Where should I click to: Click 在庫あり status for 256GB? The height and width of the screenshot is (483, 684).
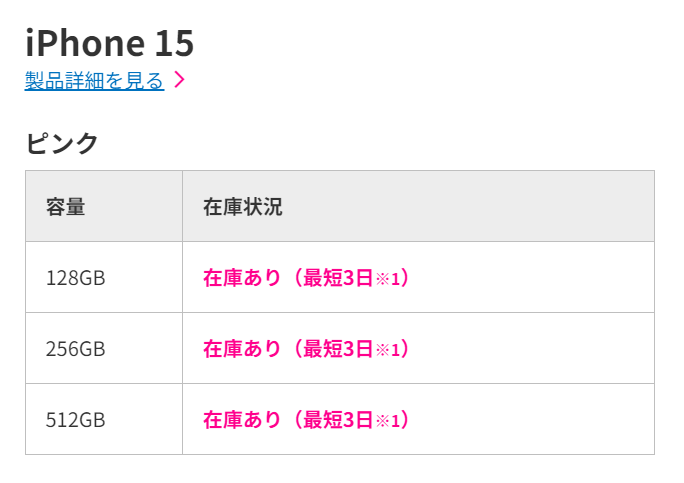(x=242, y=349)
